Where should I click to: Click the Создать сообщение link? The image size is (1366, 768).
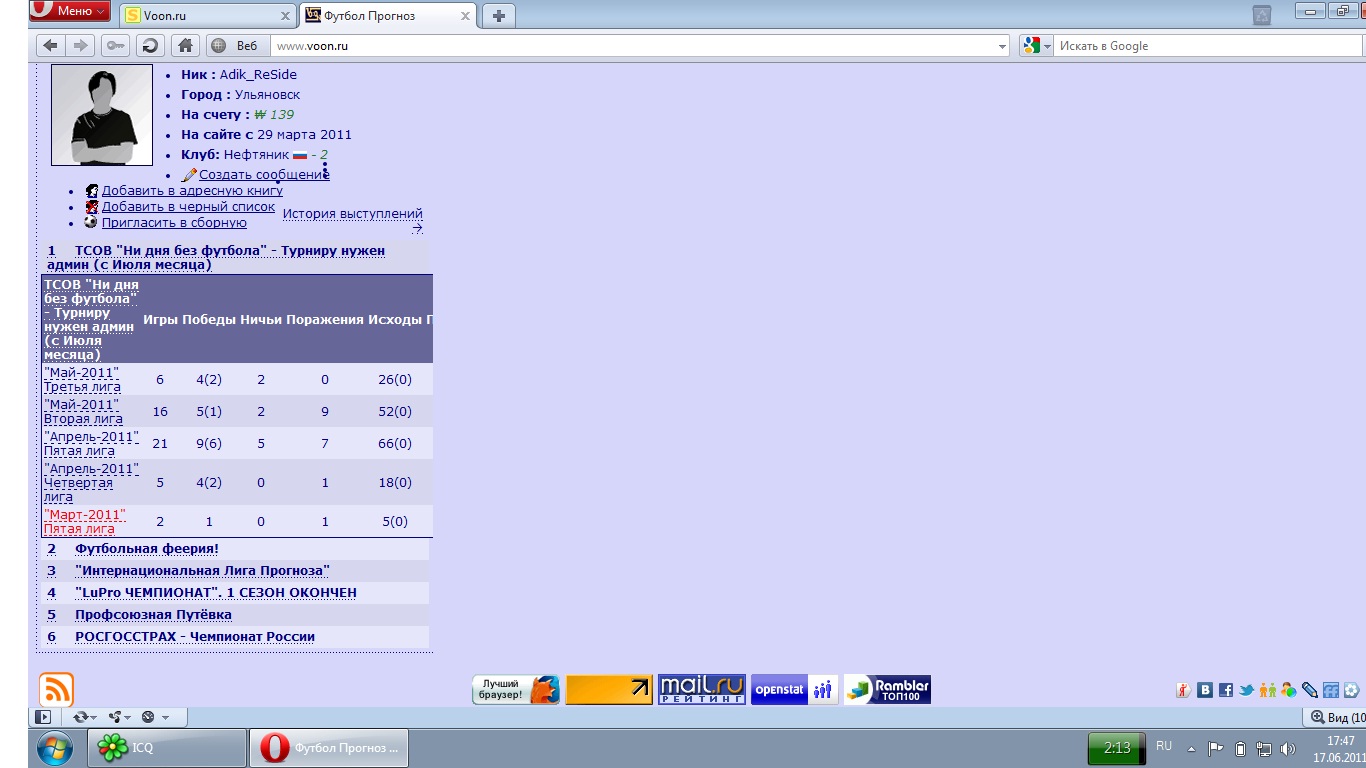pos(264,175)
